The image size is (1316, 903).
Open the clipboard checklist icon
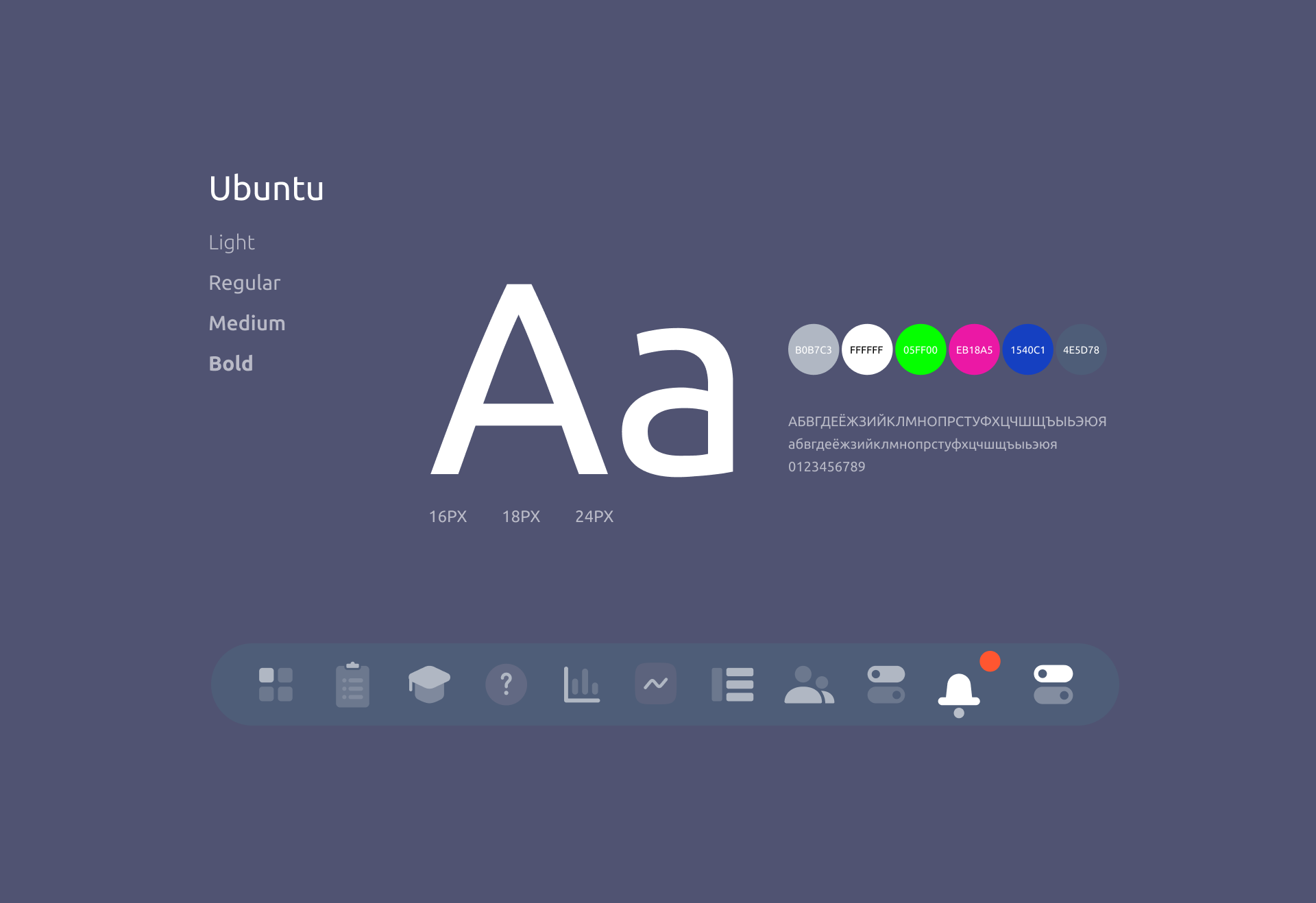(x=352, y=684)
